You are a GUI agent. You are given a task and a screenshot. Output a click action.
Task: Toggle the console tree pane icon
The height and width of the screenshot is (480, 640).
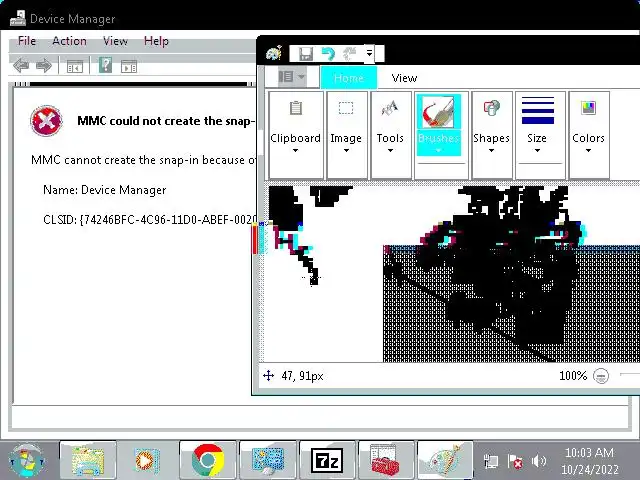75,66
